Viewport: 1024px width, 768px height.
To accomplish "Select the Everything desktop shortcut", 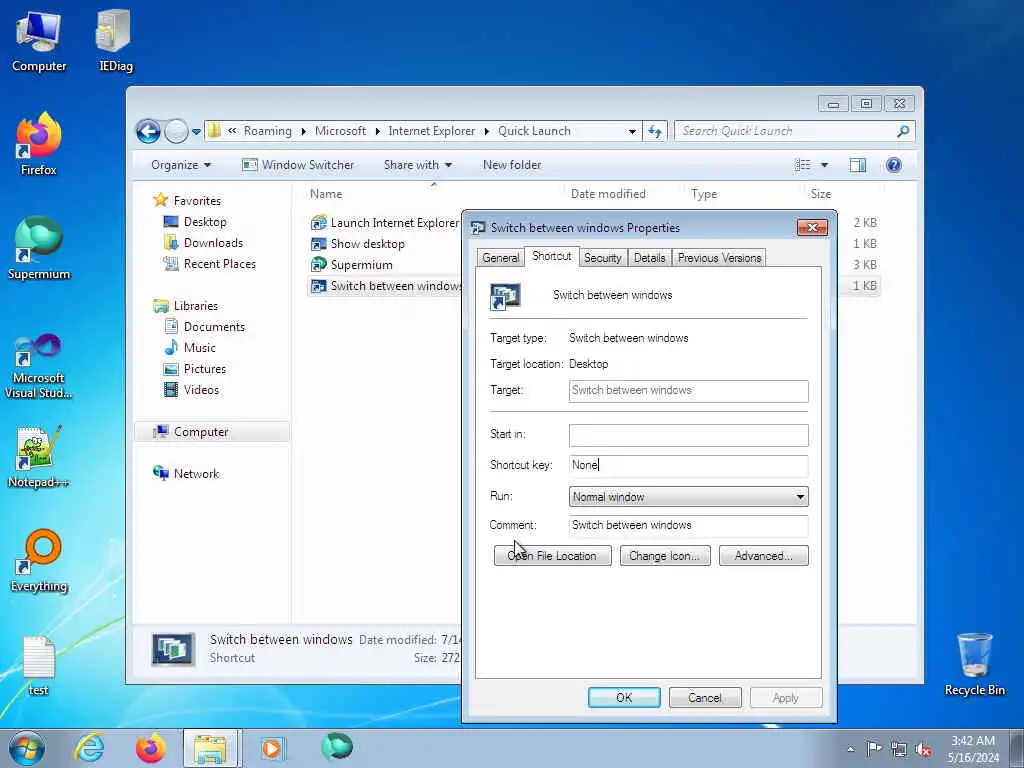I will [x=39, y=560].
